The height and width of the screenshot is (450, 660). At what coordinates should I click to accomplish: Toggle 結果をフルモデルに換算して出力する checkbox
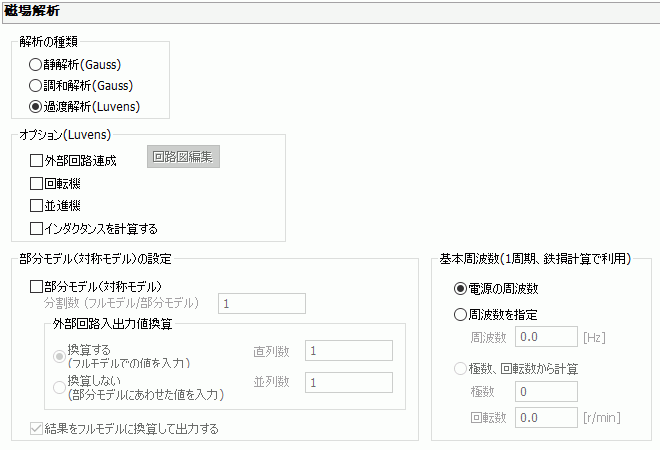pos(37,429)
